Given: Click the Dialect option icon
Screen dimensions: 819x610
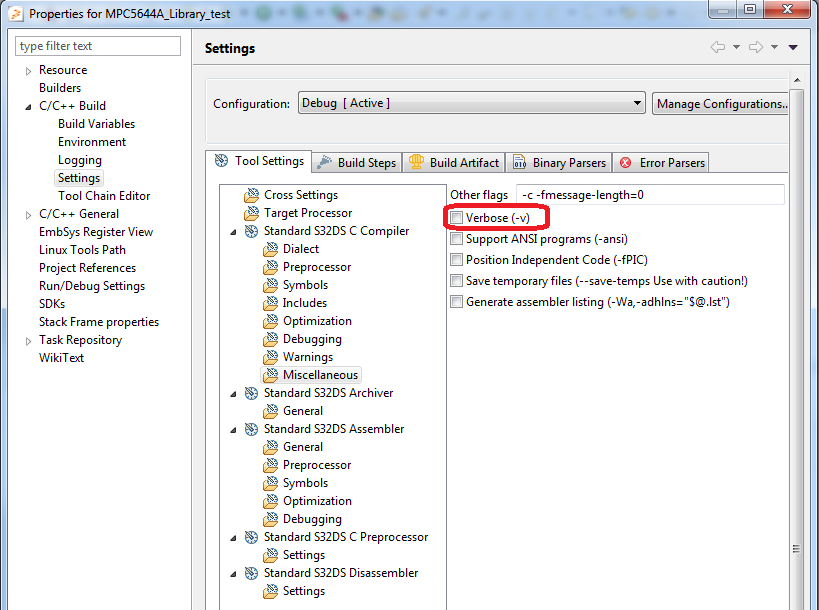Looking at the screenshot, I should click(x=271, y=249).
